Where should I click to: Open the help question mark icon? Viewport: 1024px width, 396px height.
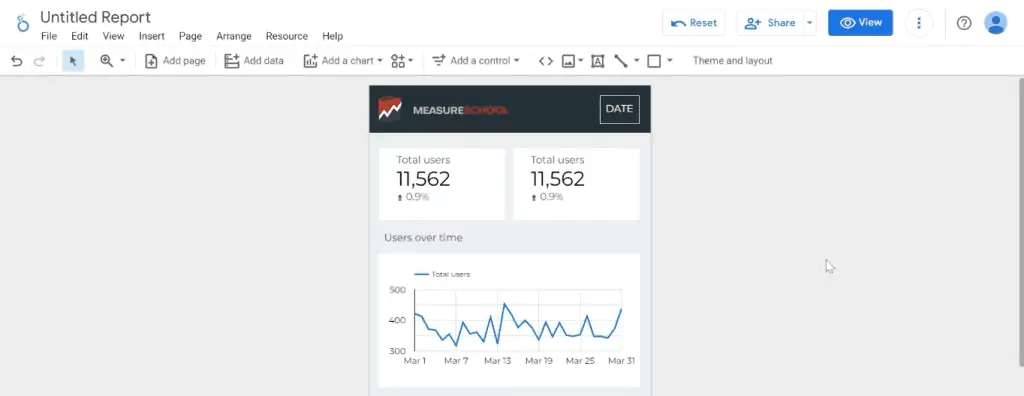pos(964,23)
